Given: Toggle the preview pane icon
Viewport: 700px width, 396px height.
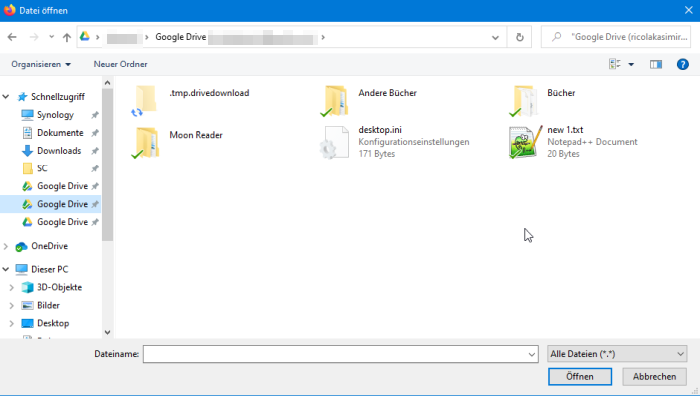Looking at the screenshot, I should (655, 64).
